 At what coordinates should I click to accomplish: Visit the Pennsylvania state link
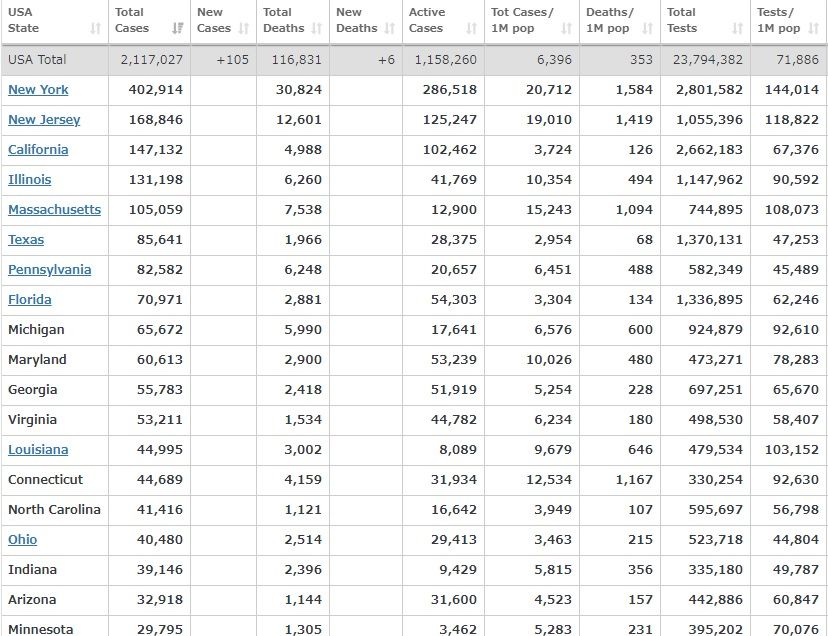point(49,270)
